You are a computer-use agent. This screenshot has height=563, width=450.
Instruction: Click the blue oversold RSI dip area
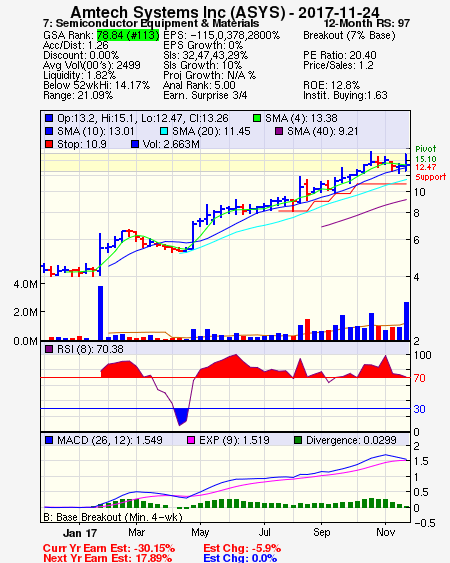pos(181,416)
